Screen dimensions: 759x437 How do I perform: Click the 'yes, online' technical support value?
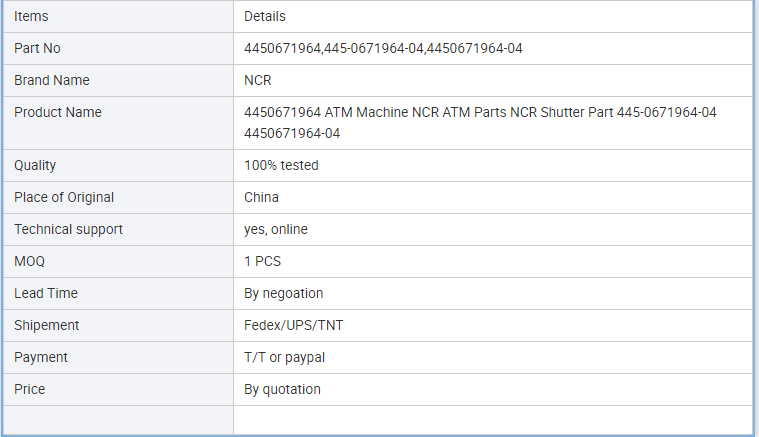coord(276,229)
